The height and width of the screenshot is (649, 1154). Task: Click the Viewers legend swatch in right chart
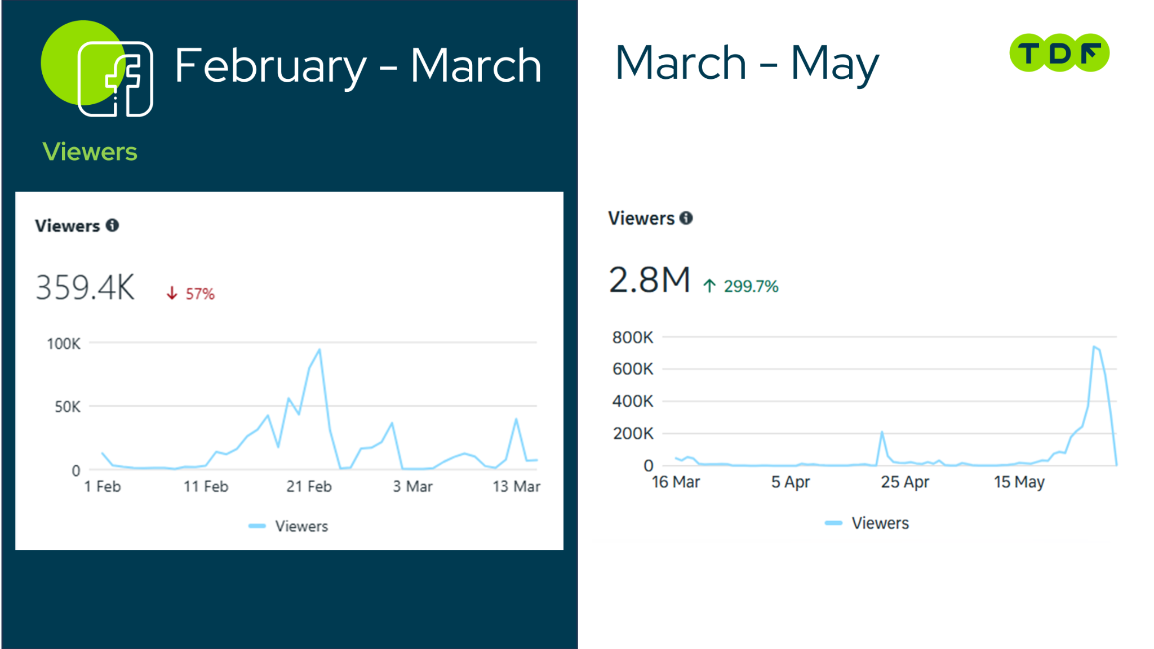click(833, 523)
